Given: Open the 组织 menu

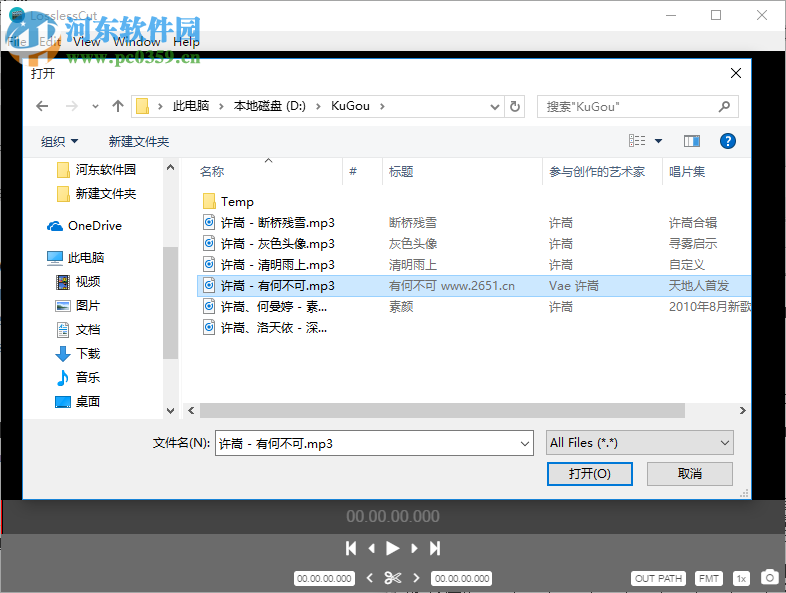Looking at the screenshot, I should pyautogui.click(x=59, y=141).
